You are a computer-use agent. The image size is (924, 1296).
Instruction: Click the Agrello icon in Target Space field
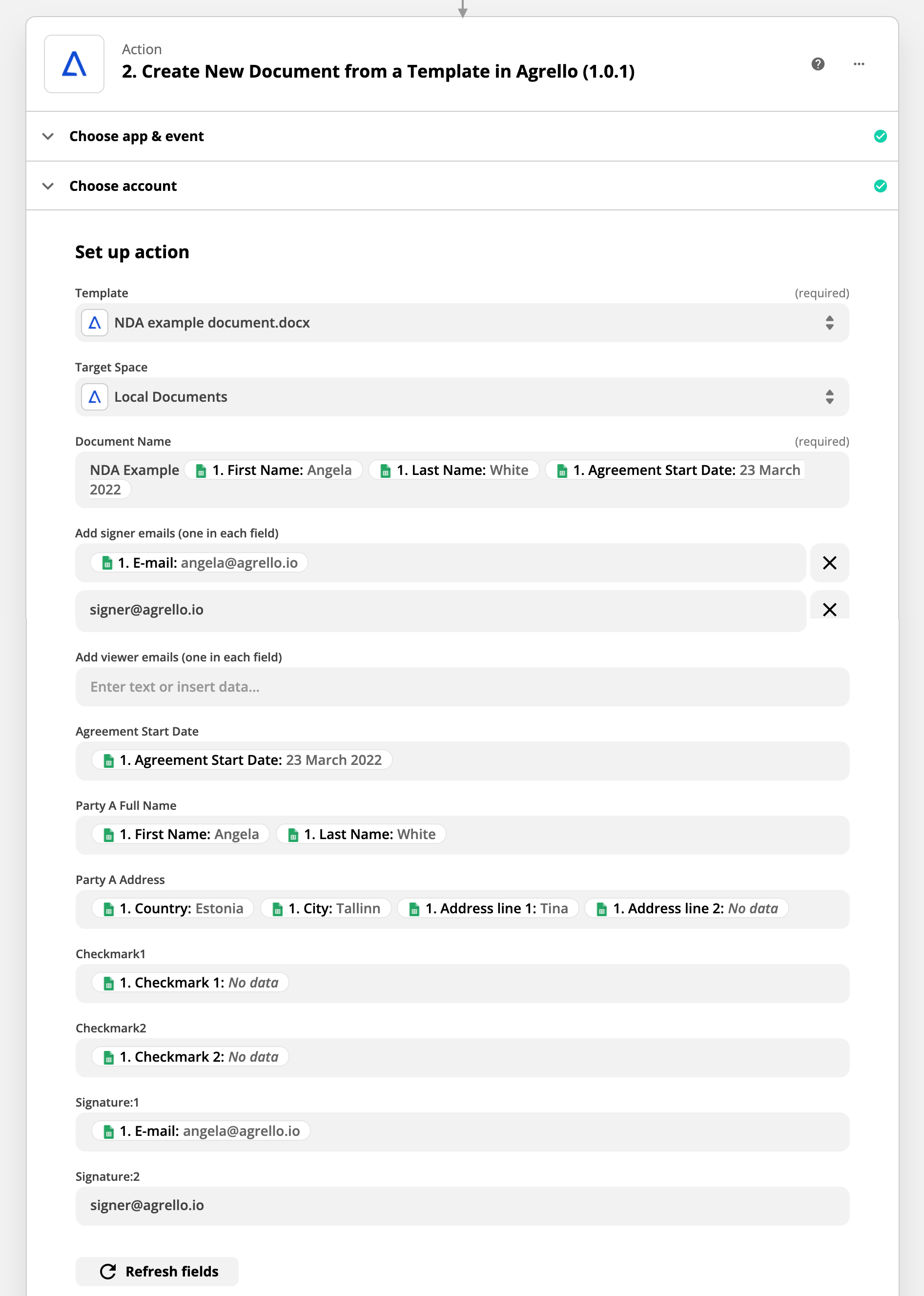pos(95,396)
